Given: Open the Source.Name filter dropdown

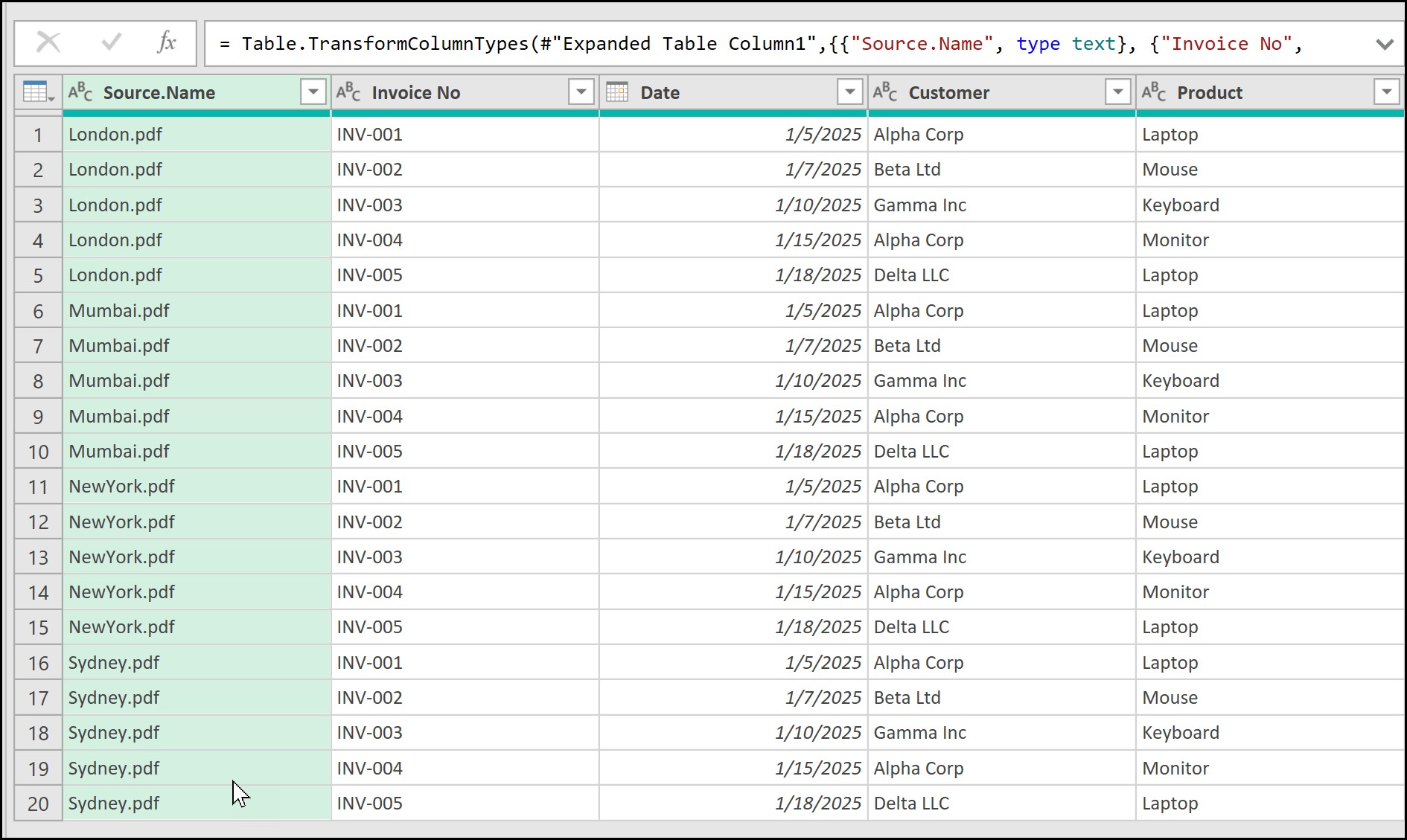Looking at the screenshot, I should click(x=313, y=92).
